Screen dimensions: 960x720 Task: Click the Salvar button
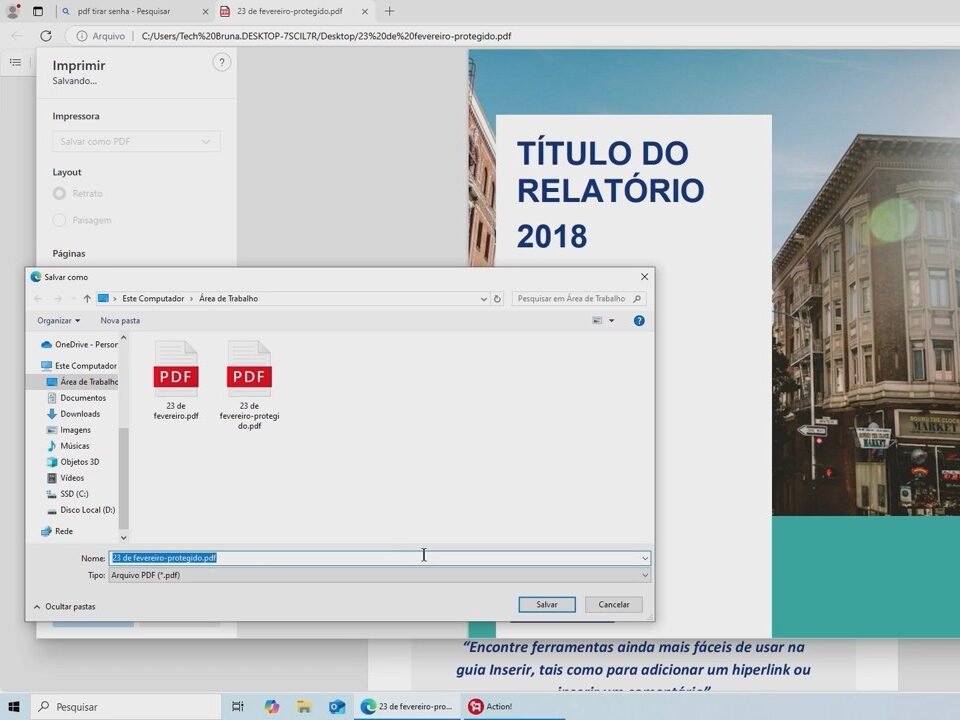(546, 605)
